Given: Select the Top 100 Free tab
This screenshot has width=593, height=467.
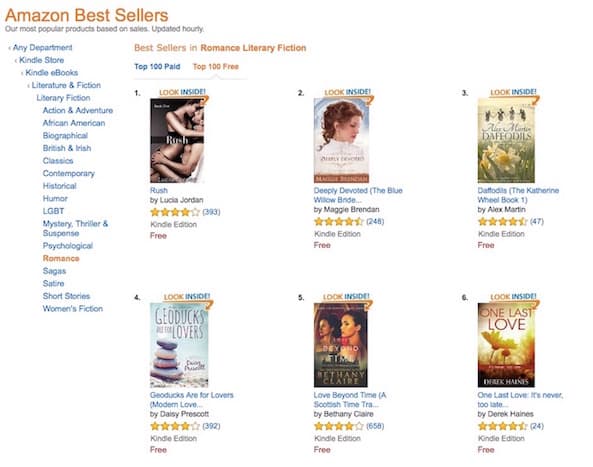Looking at the screenshot, I should pyautogui.click(x=216, y=67).
